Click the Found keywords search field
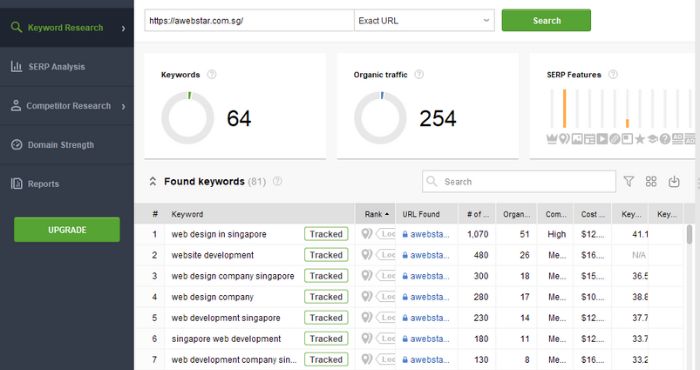The image size is (700, 370). click(x=519, y=181)
